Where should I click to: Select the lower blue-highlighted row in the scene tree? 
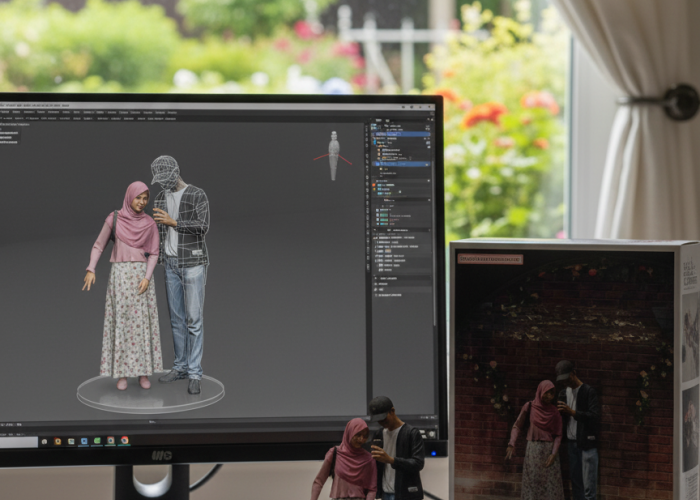click(x=401, y=164)
